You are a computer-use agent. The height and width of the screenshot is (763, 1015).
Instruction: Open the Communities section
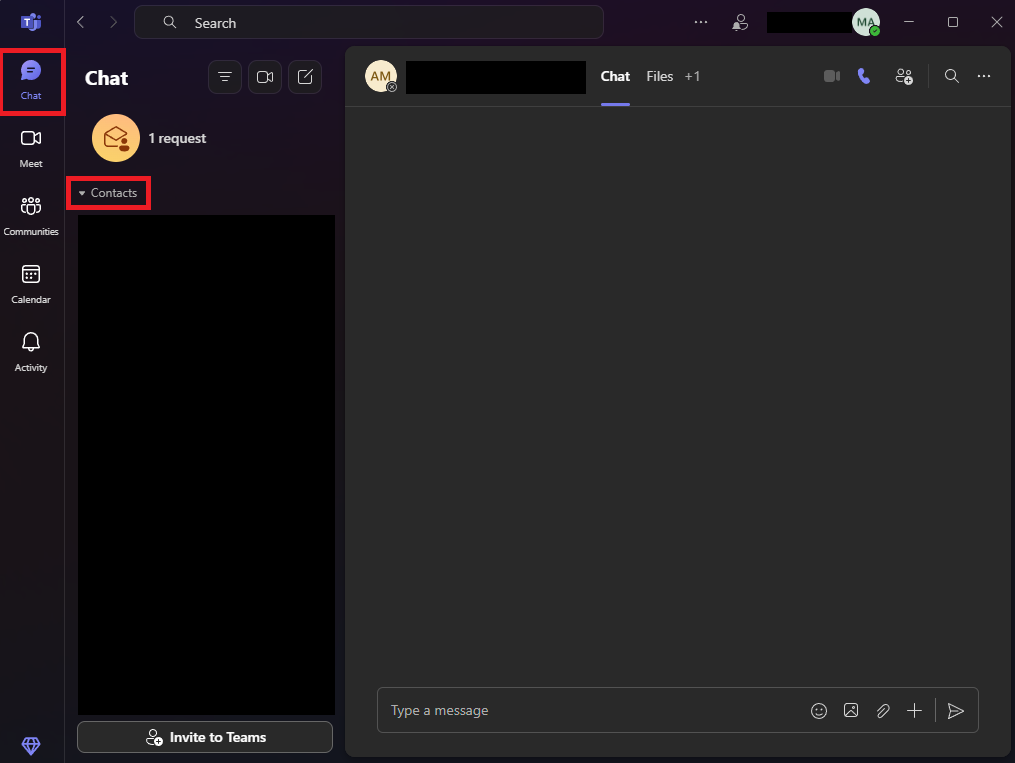[31, 217]
